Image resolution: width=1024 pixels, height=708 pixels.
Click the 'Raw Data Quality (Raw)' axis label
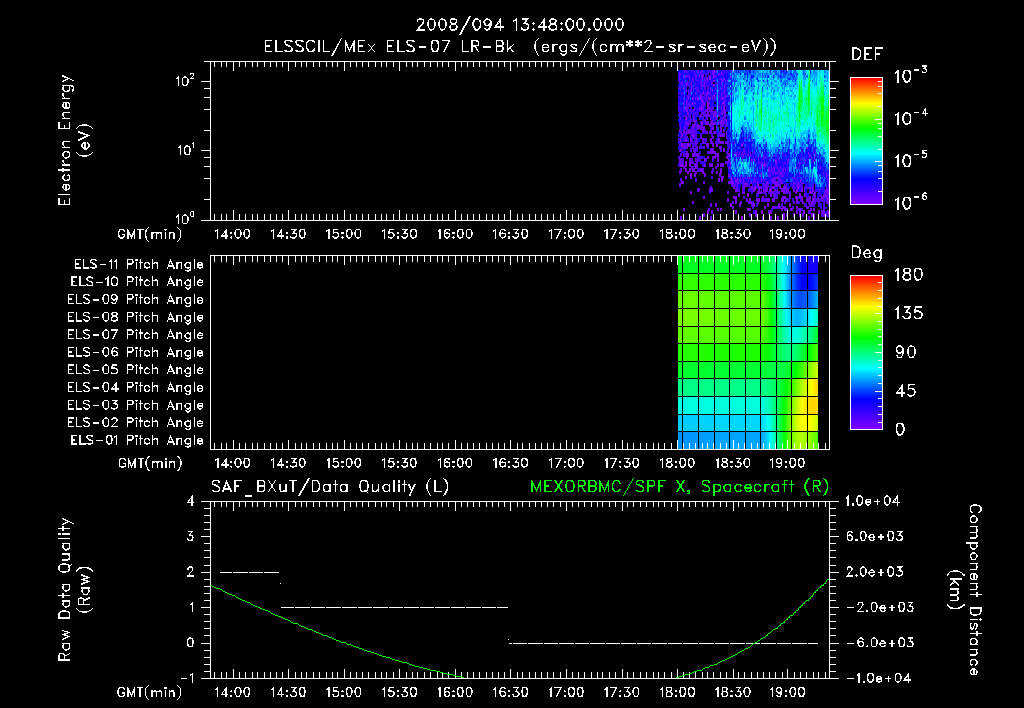click(74, 590)
